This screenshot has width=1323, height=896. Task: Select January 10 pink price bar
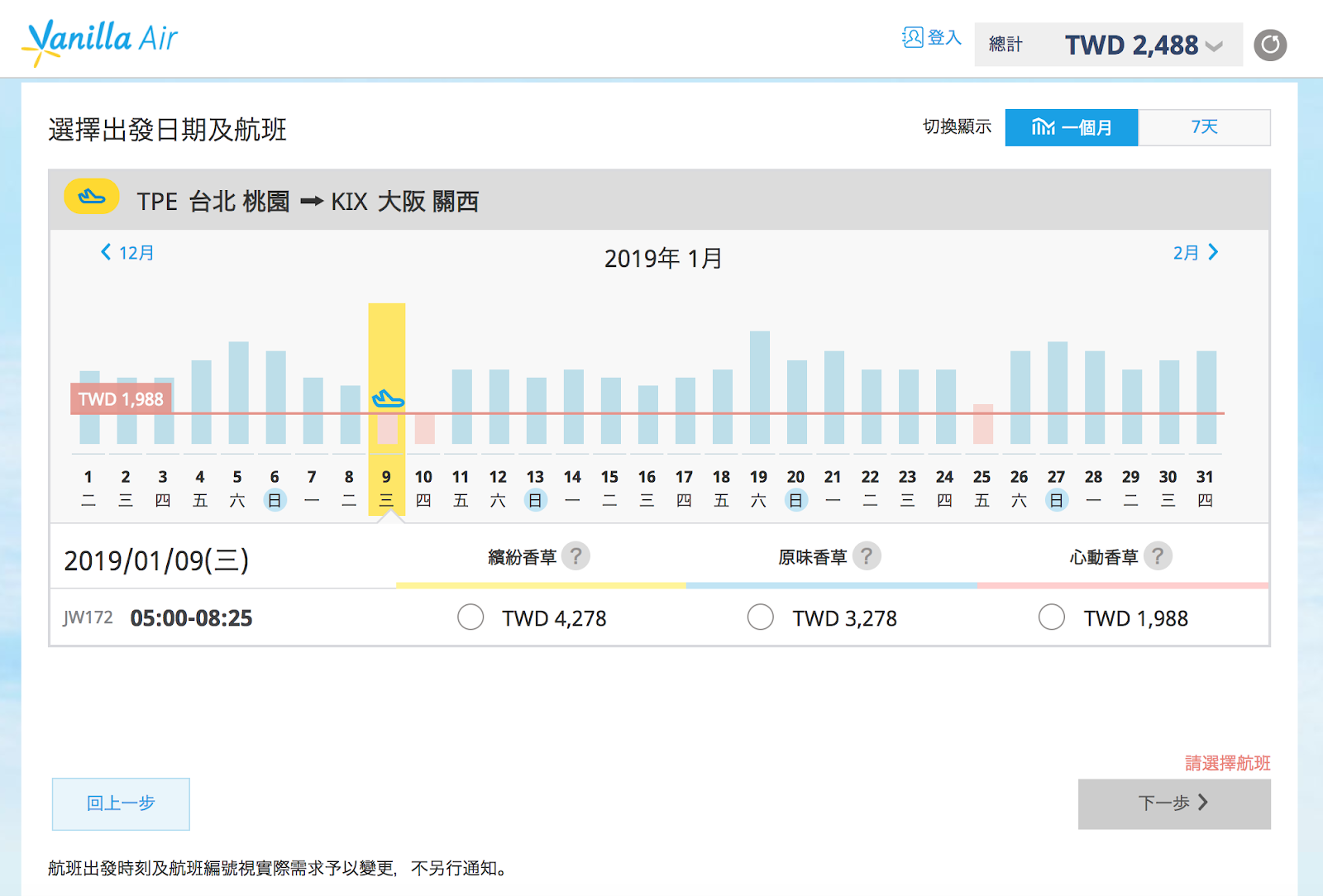pyautogui.click(x=424, y=428)
